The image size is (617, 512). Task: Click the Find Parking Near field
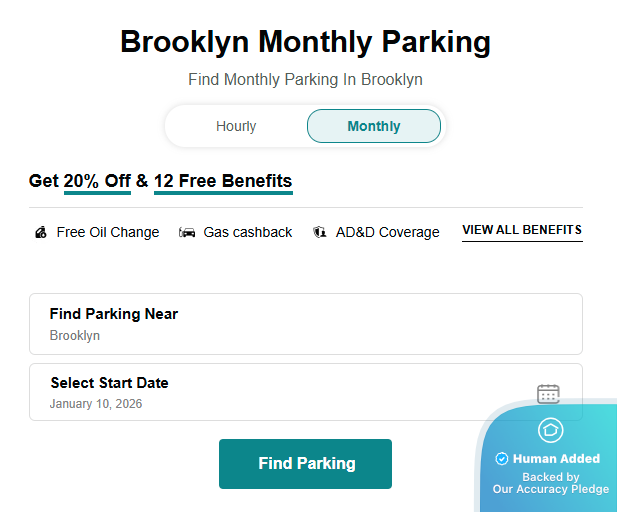pos(305,324)
